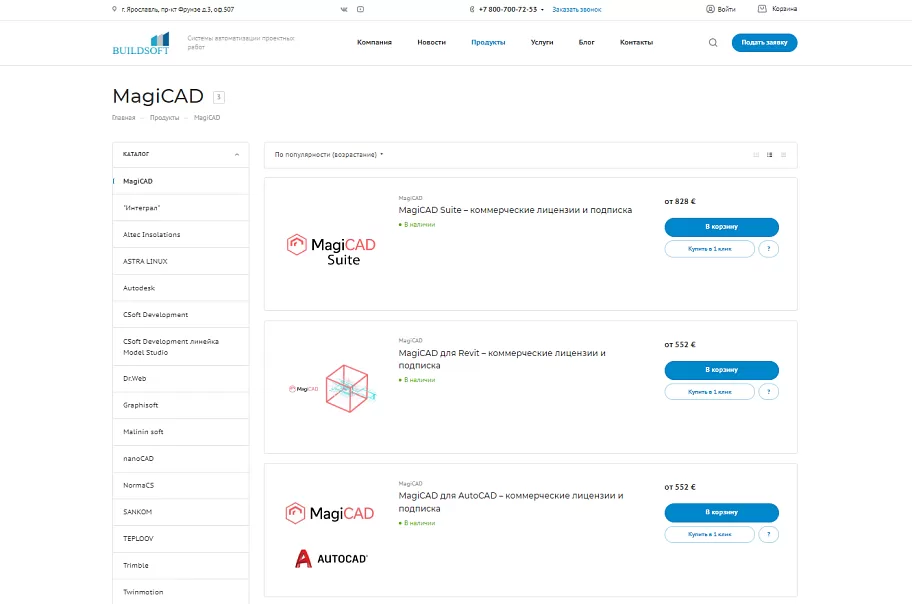This screenshot has height=604, width=912.
Task: Click the Buildsoft logo
Action: click(x=141, y=44)
